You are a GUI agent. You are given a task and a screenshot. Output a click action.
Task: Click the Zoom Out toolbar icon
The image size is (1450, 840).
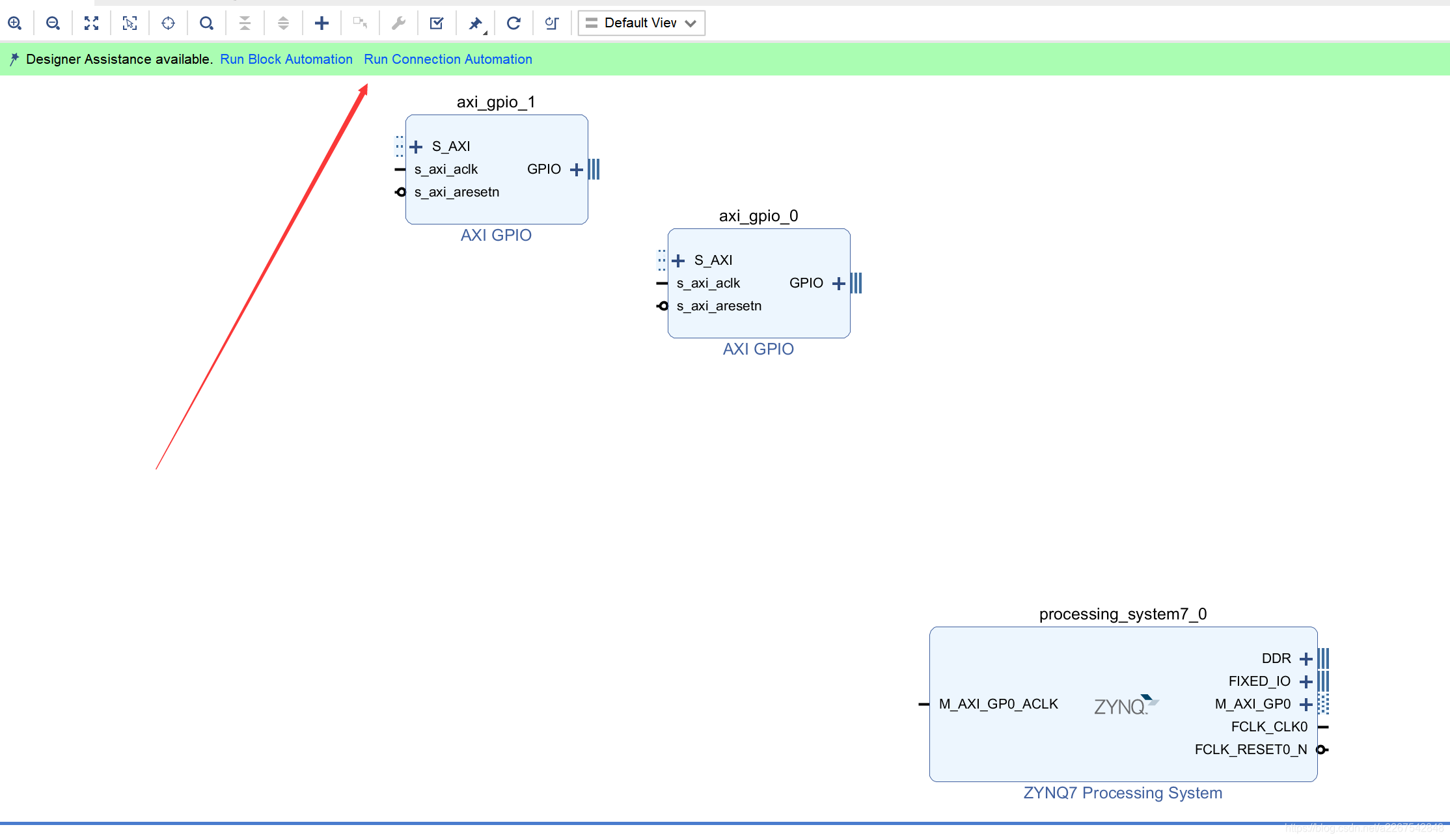53,23
